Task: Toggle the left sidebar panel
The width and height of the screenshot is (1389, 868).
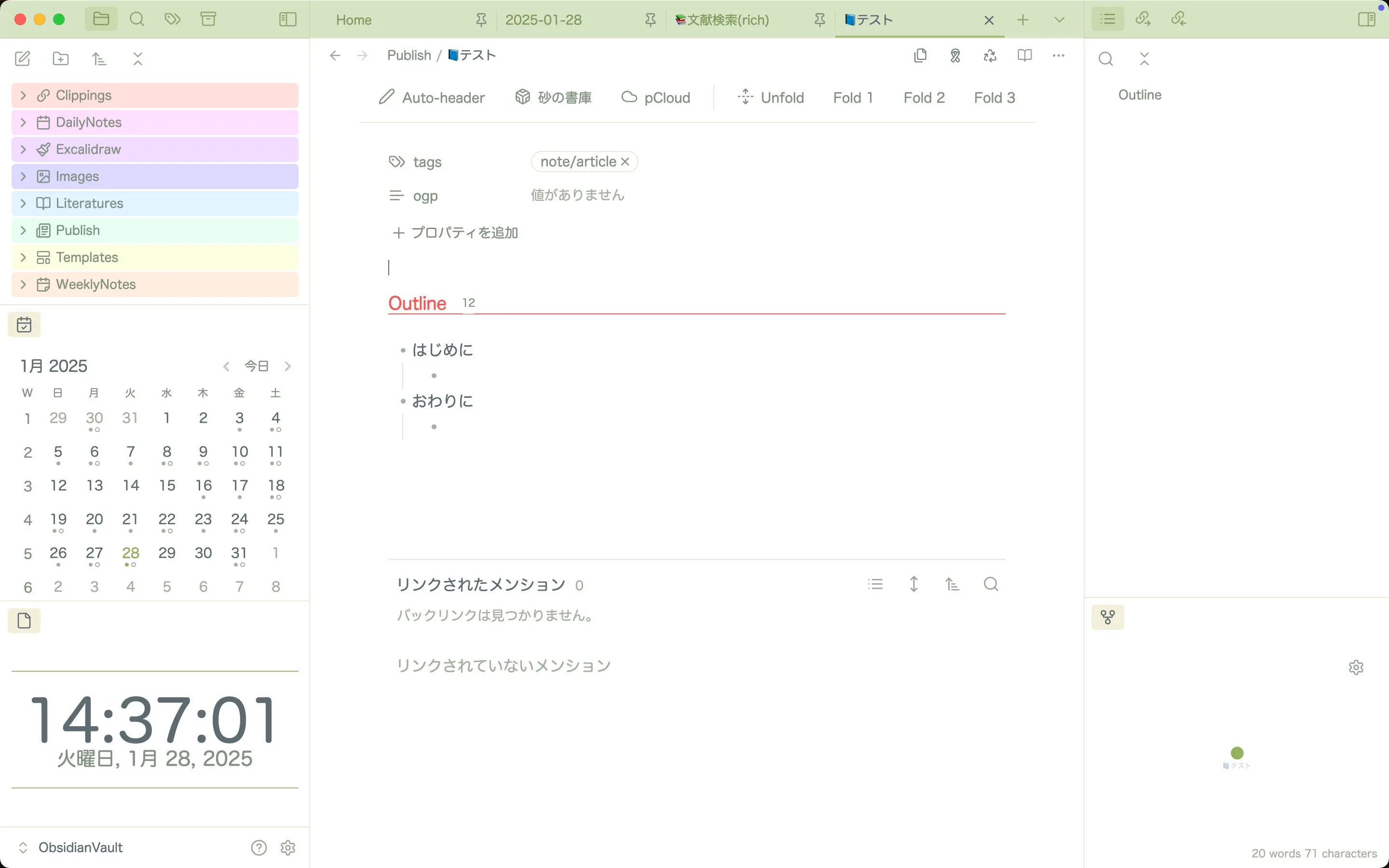Action: [x=287, y=19]
